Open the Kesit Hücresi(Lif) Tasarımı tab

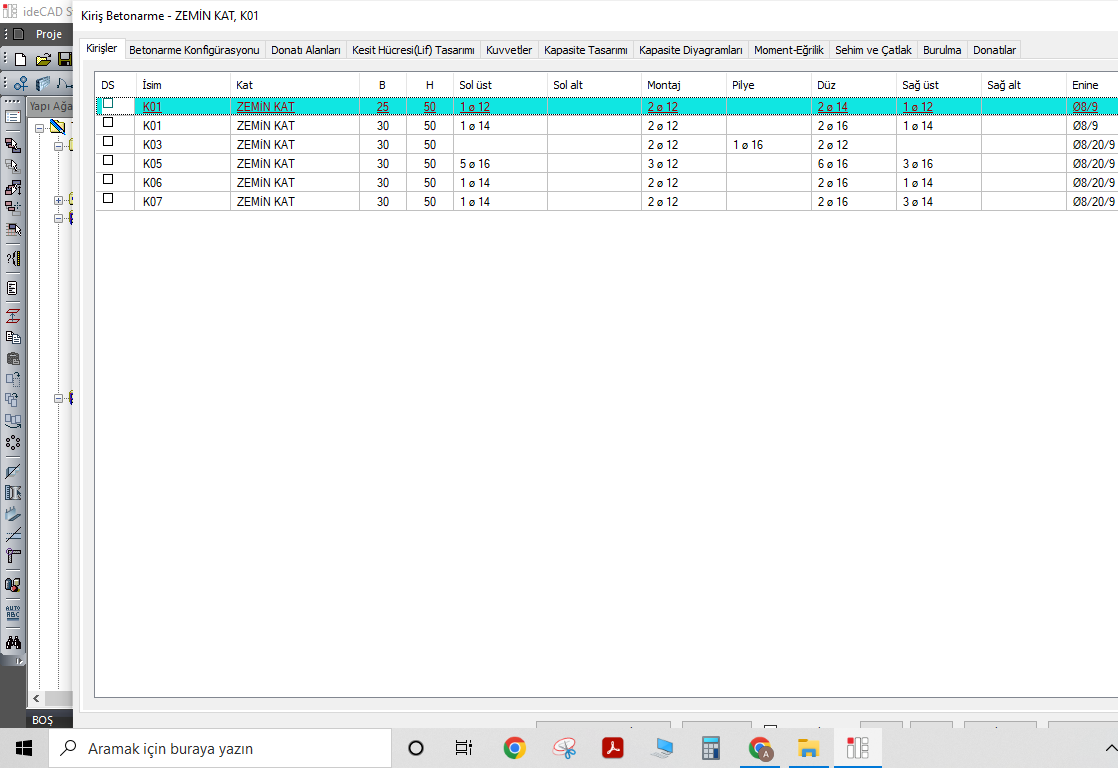(x=413, y=50)
